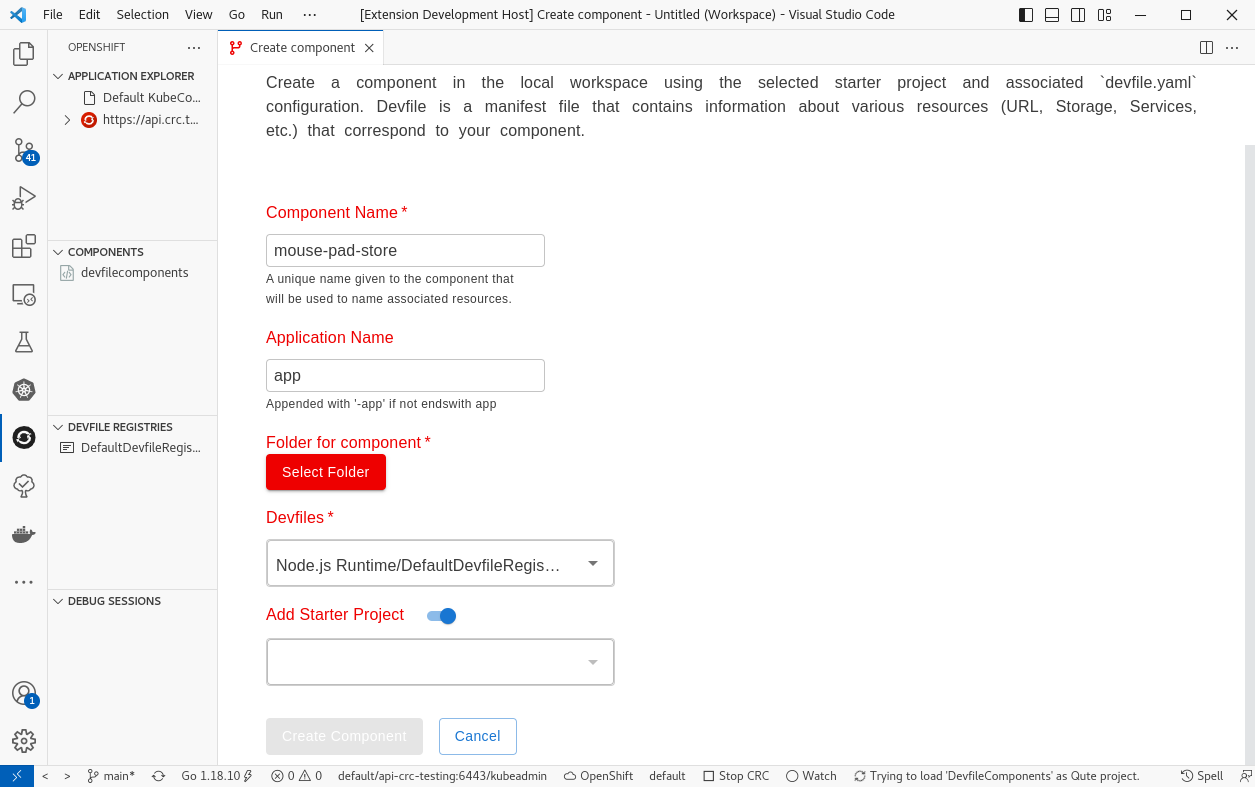Open Source Control view with 41 badge

[24, 150]
